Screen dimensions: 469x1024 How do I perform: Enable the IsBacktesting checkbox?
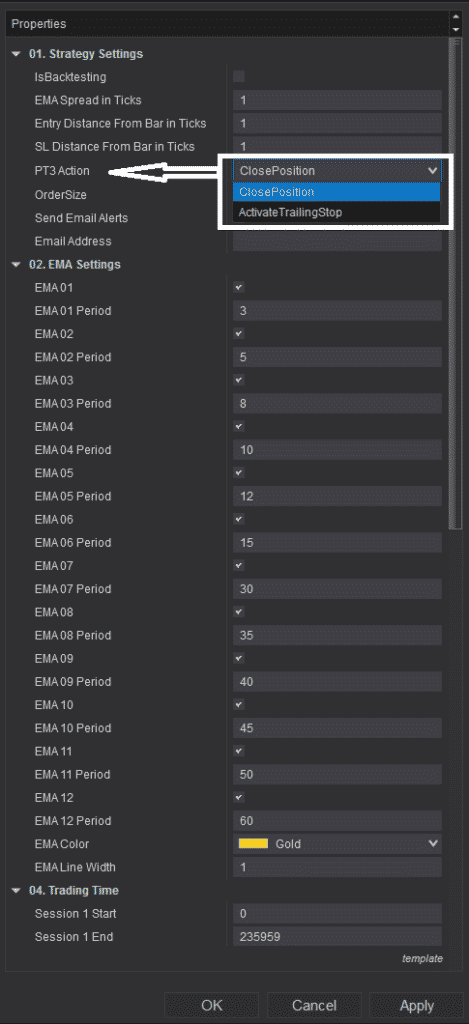click(239, 77)
